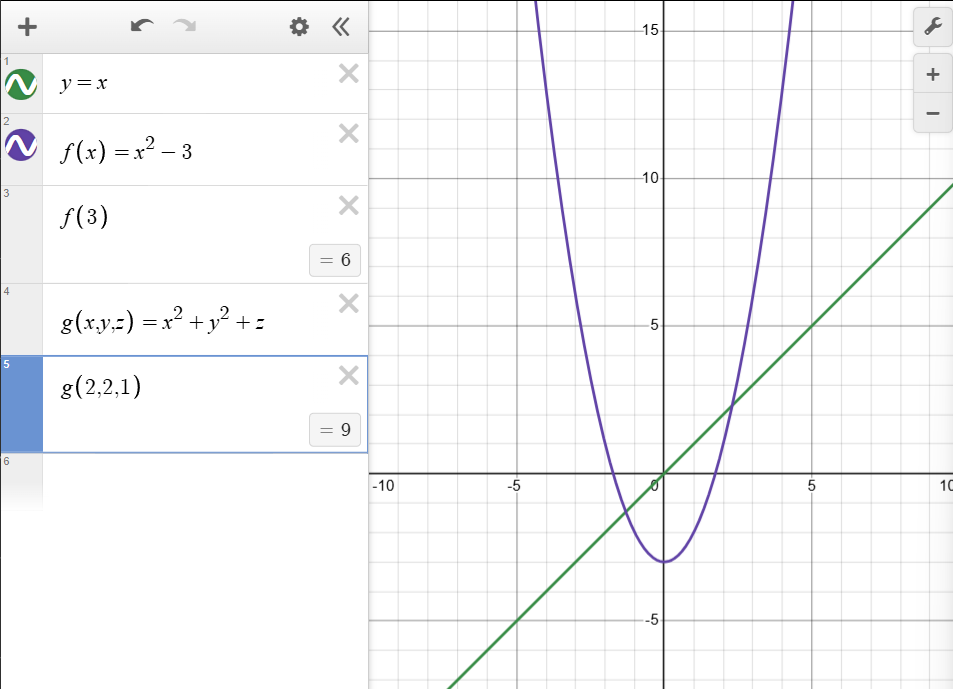Click the Add Item plus button
The width and height of the screenshot is (953, 689).
point(27,27)
